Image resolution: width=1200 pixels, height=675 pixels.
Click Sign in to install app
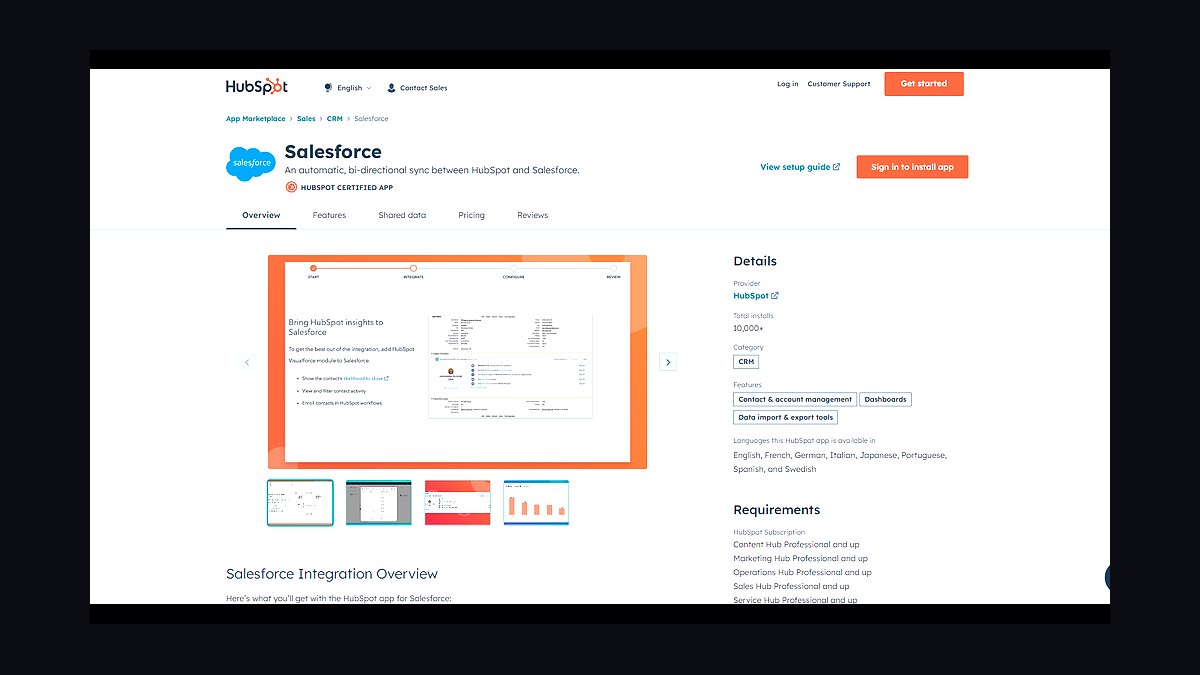point(912,167)
